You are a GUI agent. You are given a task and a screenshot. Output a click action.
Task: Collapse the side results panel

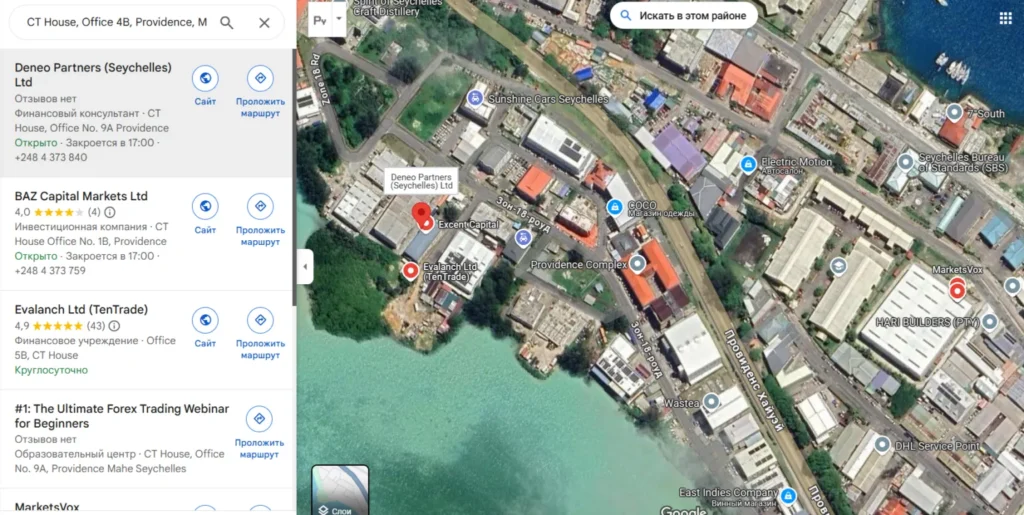305,266
